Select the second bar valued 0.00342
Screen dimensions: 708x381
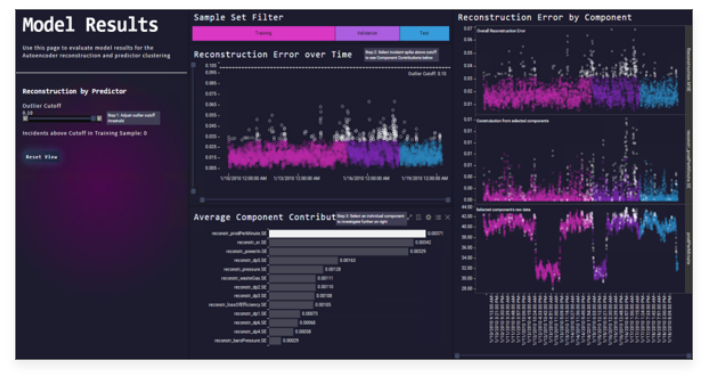(341, 242)
